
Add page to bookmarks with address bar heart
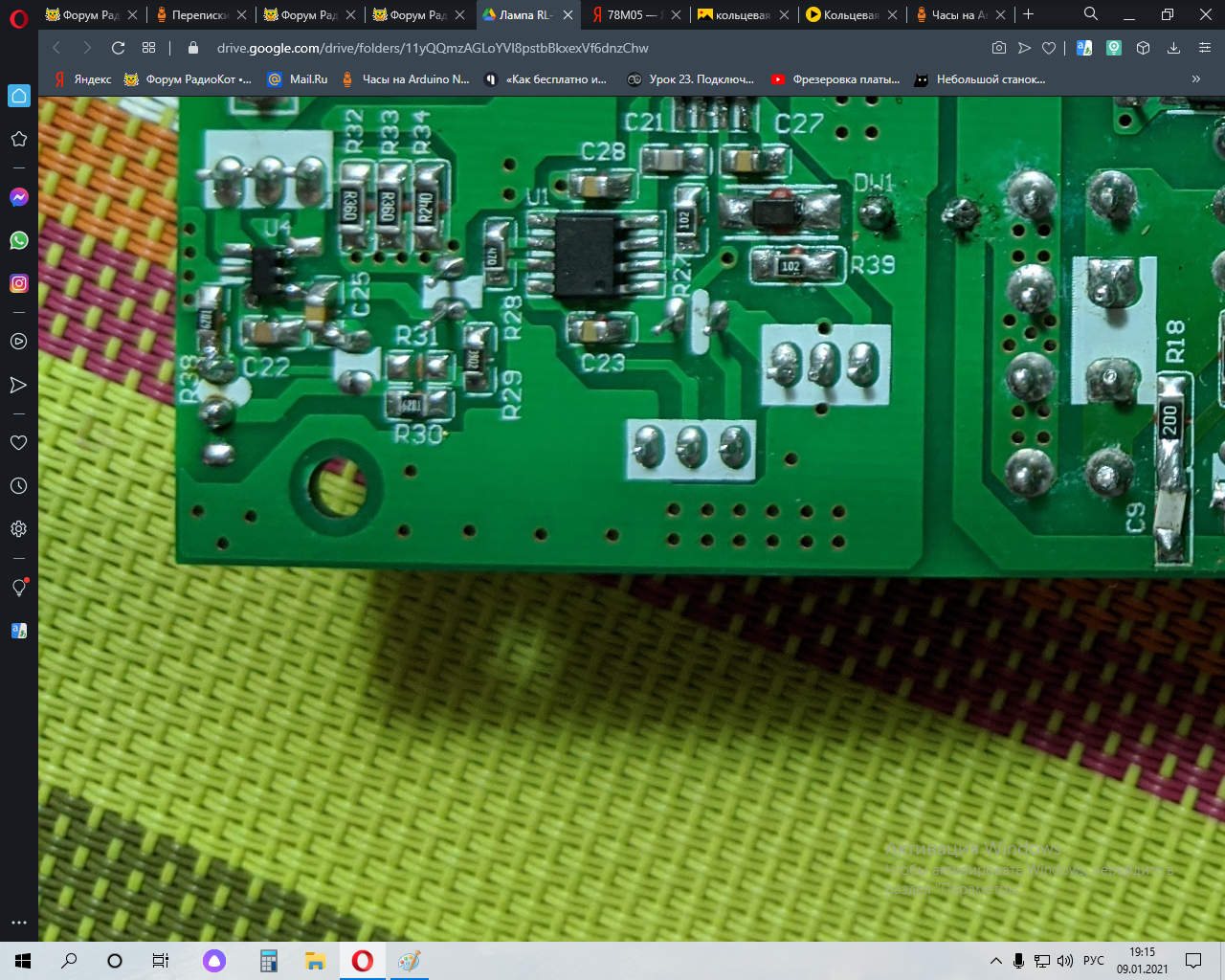(x=1049, y=48)
